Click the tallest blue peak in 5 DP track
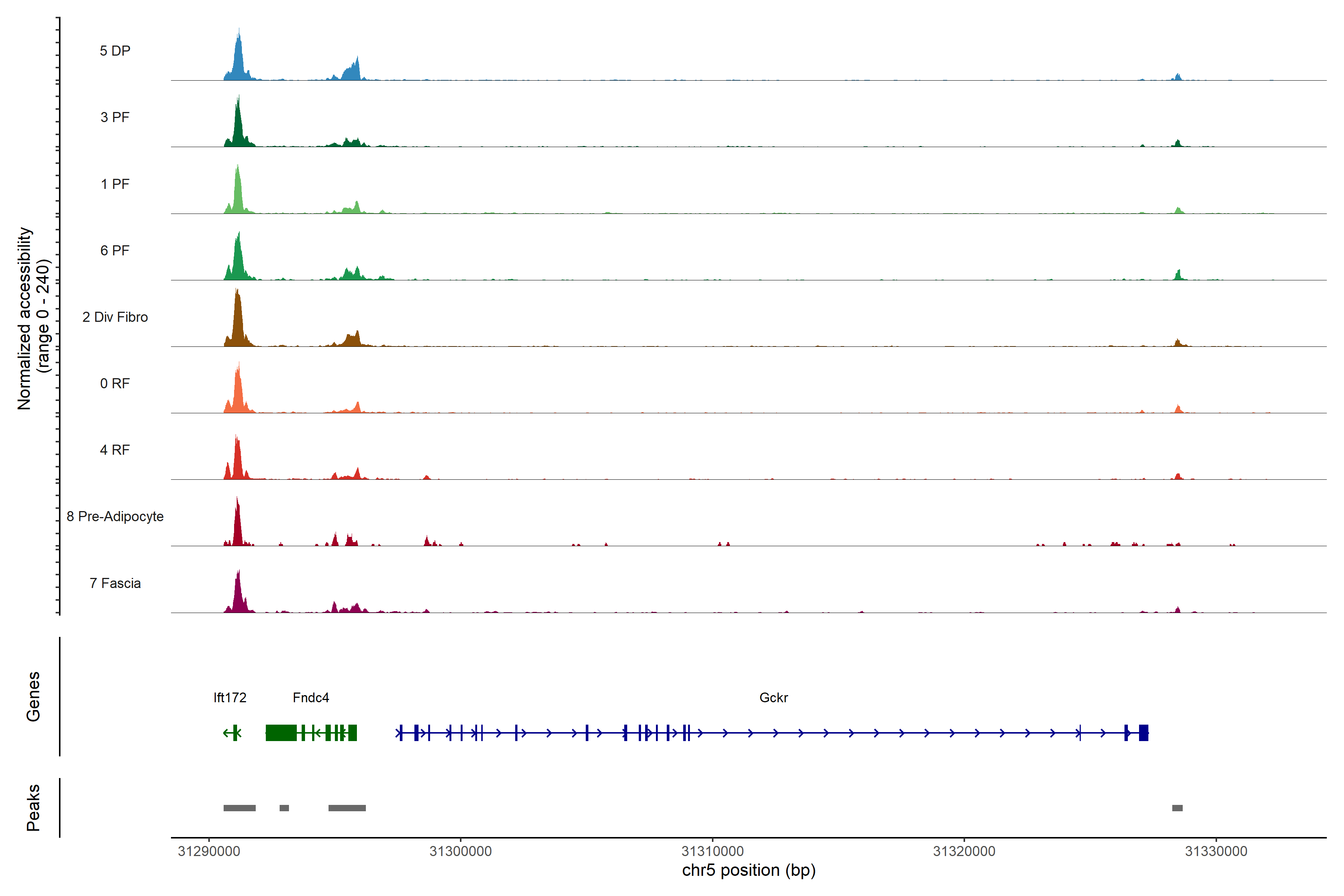 point(239,57)
